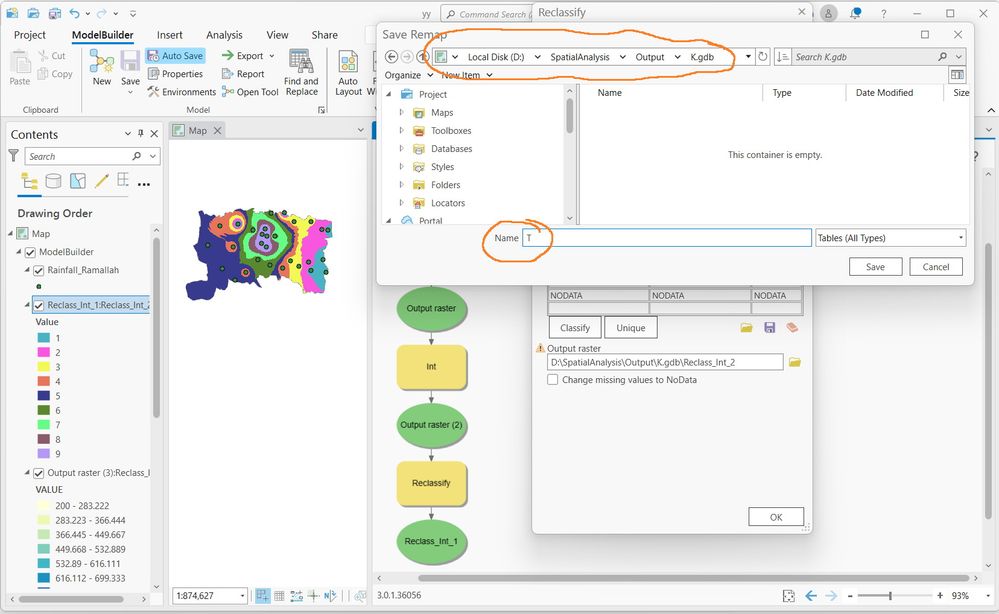Toggle Reclass_Int_1 layer checkbox
Viewport: 999px width, 614px height.
[x=38, y=305]
